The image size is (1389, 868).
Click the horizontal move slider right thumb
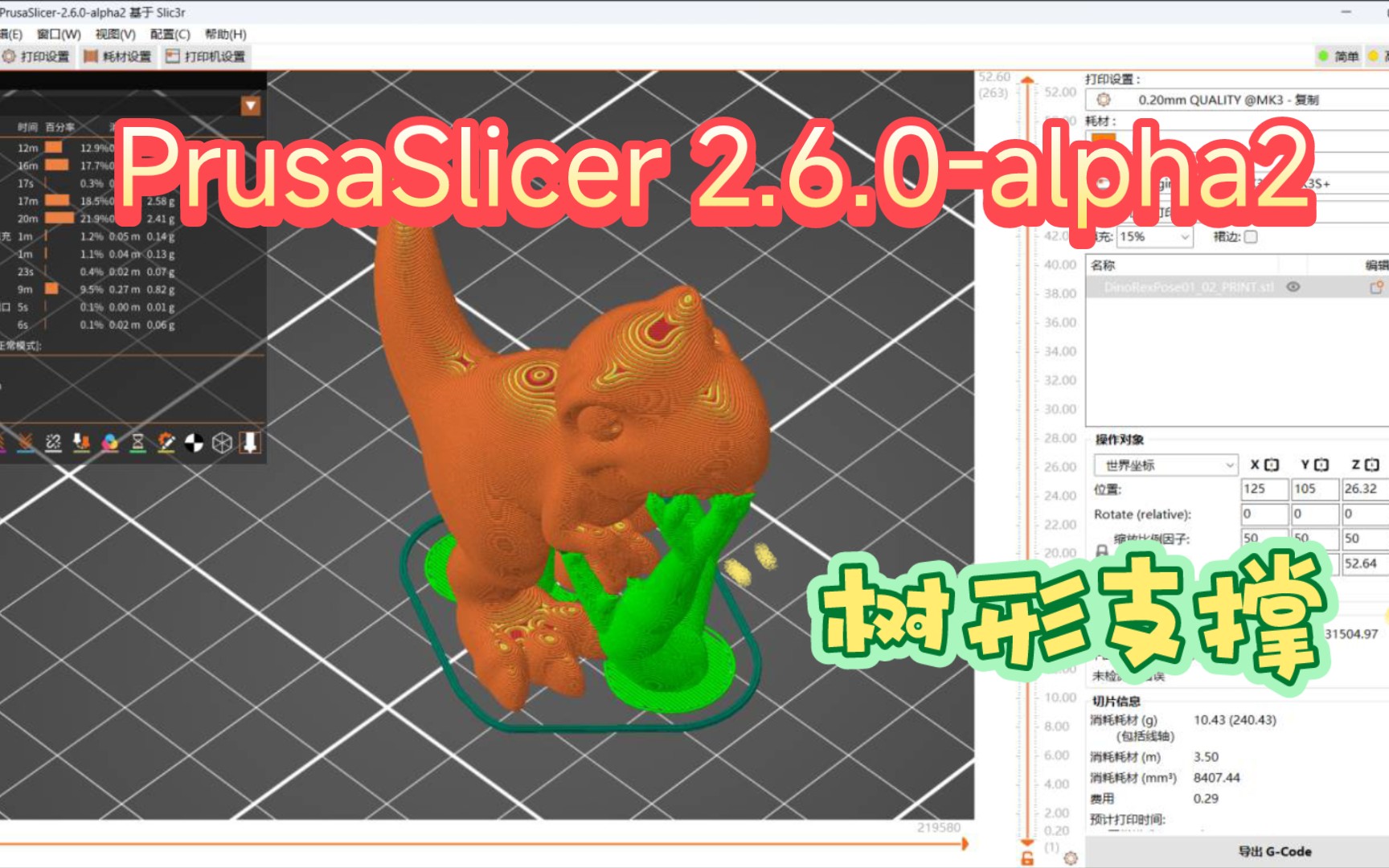(965, 844)
